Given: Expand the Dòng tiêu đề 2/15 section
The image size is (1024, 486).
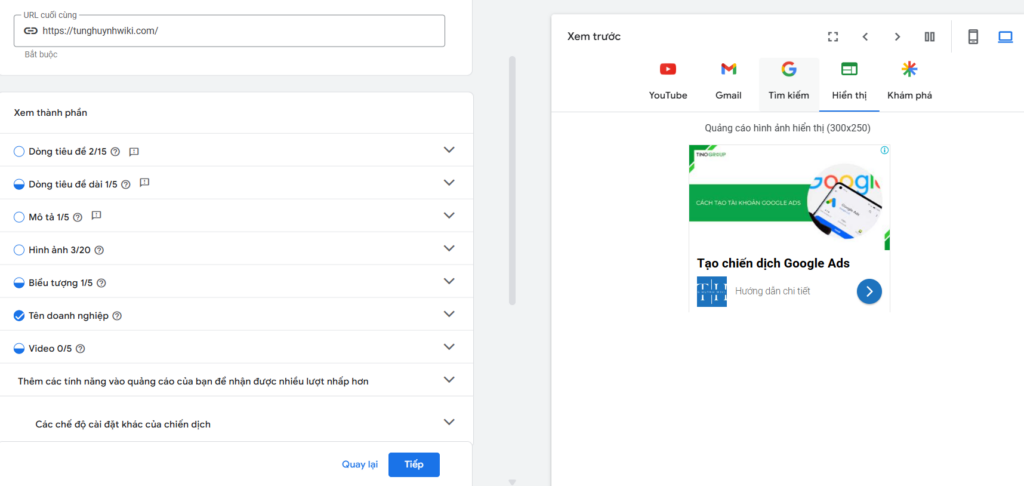Looking at the screenshot, I should coord(449,150).
